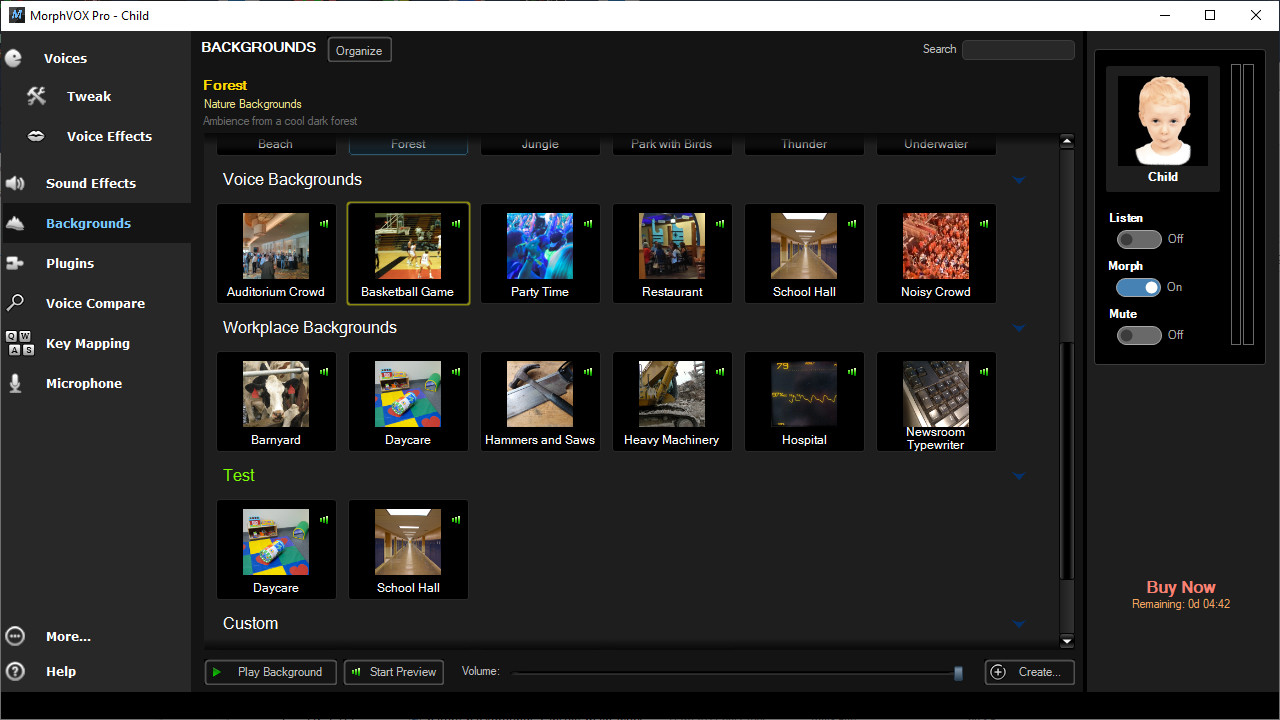Enable the Listen toggle
Image resolution: width=1280 pixels, height=720 pixels.
pos(1139,239)
